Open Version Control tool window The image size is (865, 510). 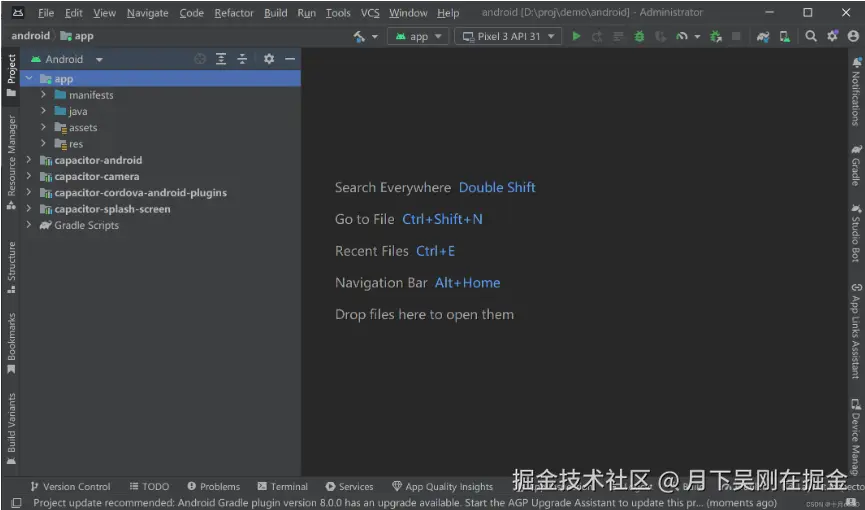tap(71, 486)
